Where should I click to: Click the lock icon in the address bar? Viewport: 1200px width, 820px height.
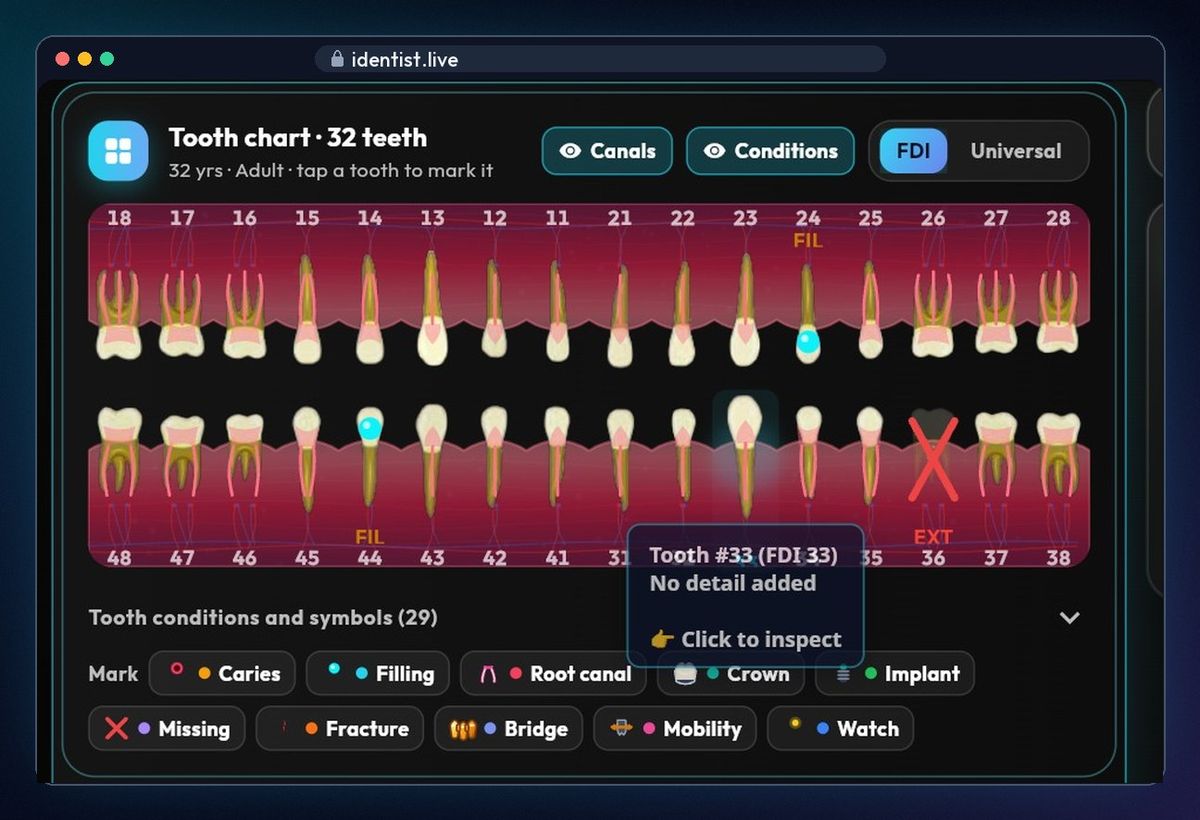coord(337,59)
